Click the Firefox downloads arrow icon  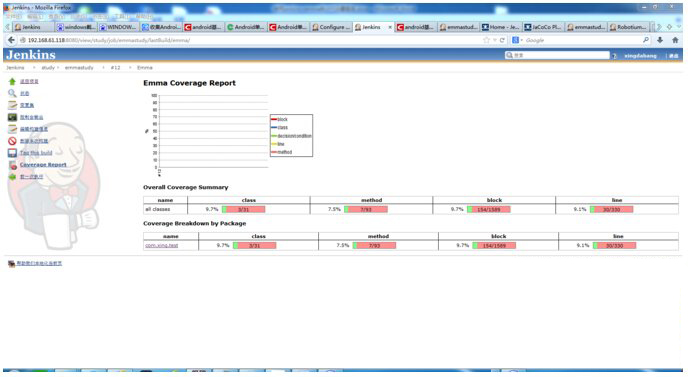pyautogui.click(x=660, y=40)
